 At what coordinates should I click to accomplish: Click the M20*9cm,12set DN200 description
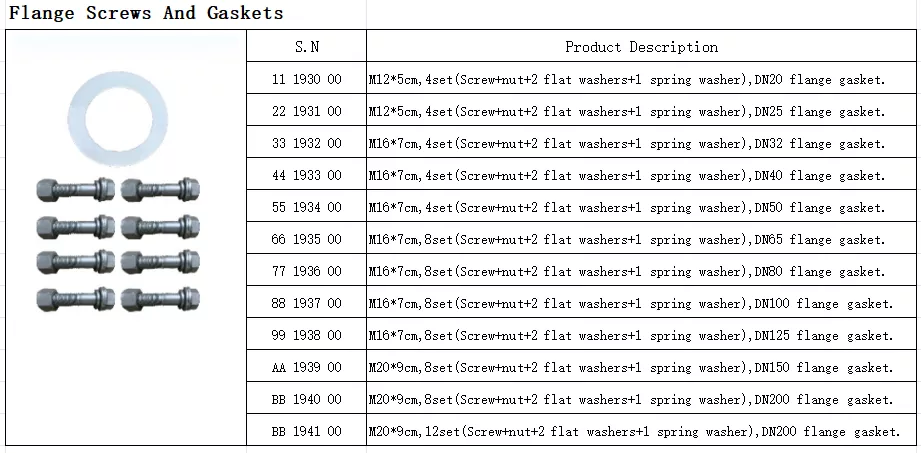click(635, 431)
